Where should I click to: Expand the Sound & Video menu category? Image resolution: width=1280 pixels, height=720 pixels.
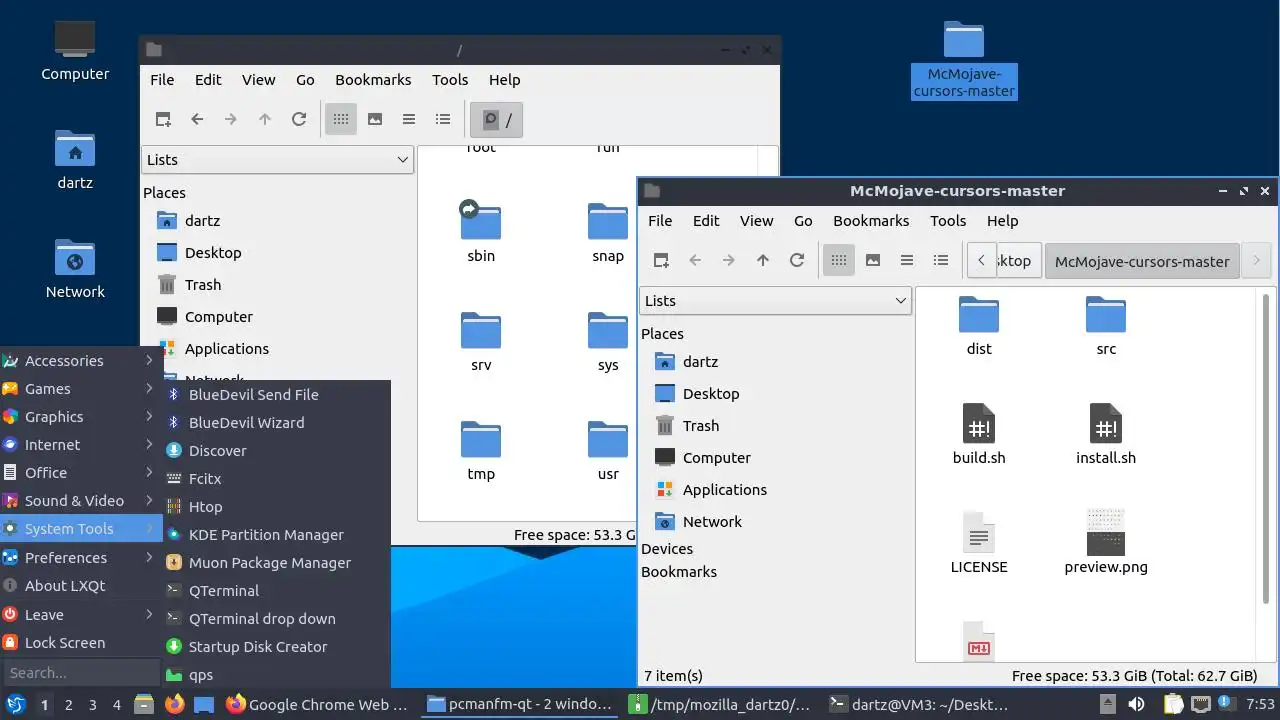point(81,500)
